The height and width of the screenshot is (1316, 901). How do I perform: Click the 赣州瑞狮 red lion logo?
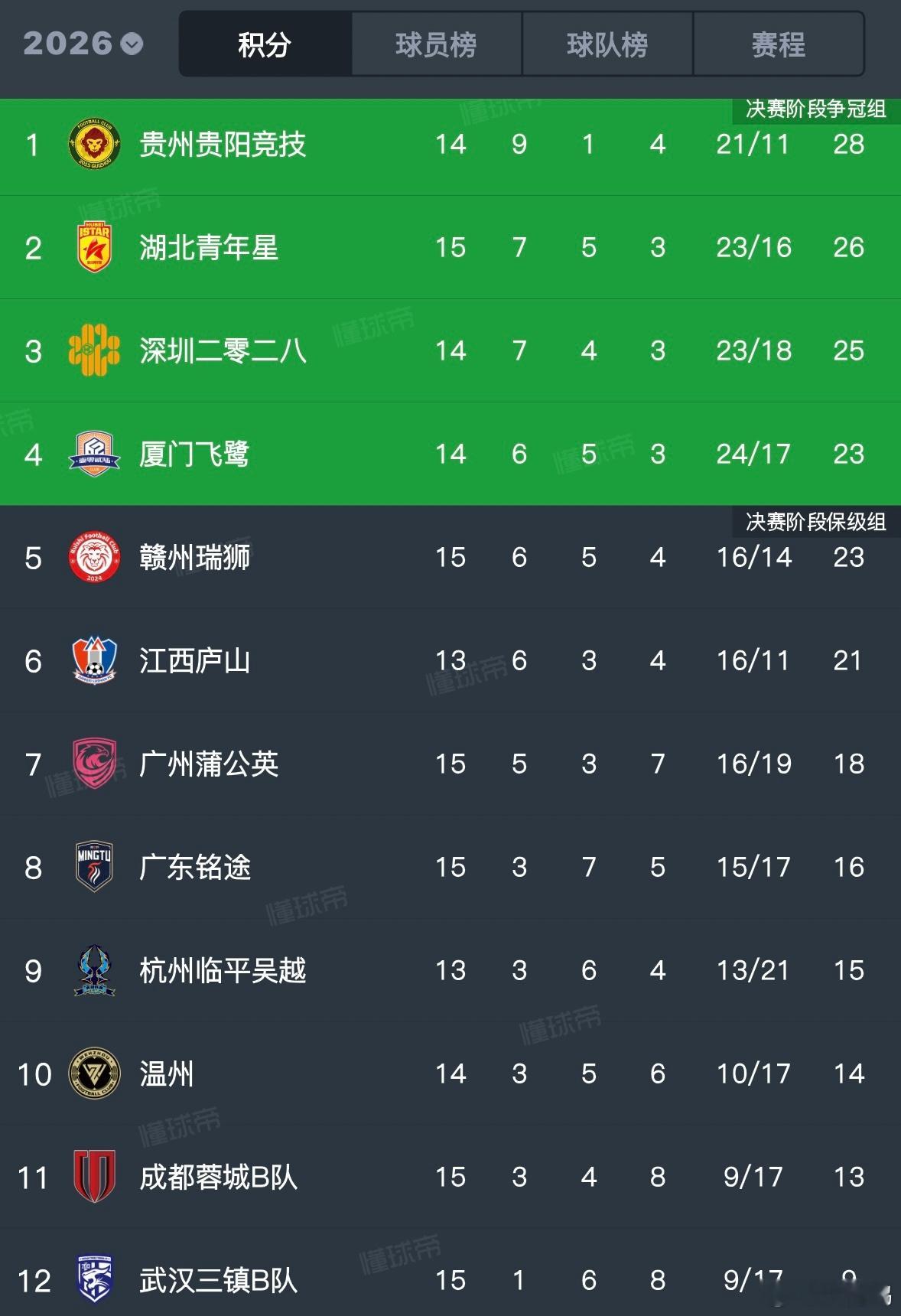(x=94, y=557)
